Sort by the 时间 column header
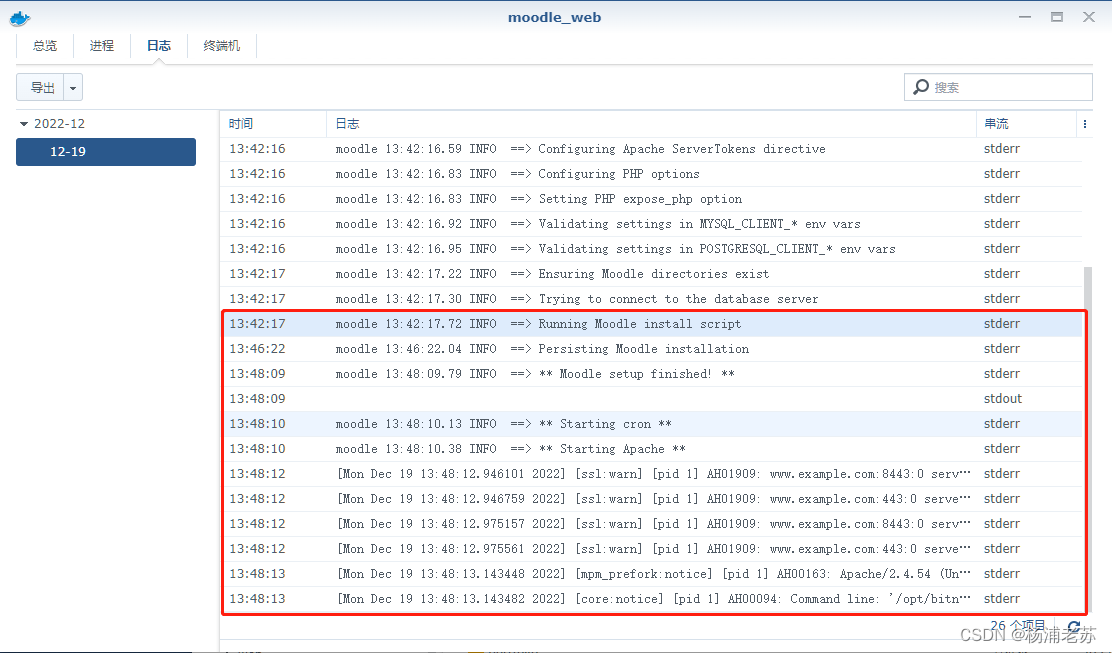1112x653 pixels. pyautogui.click(x=273, y=124)
